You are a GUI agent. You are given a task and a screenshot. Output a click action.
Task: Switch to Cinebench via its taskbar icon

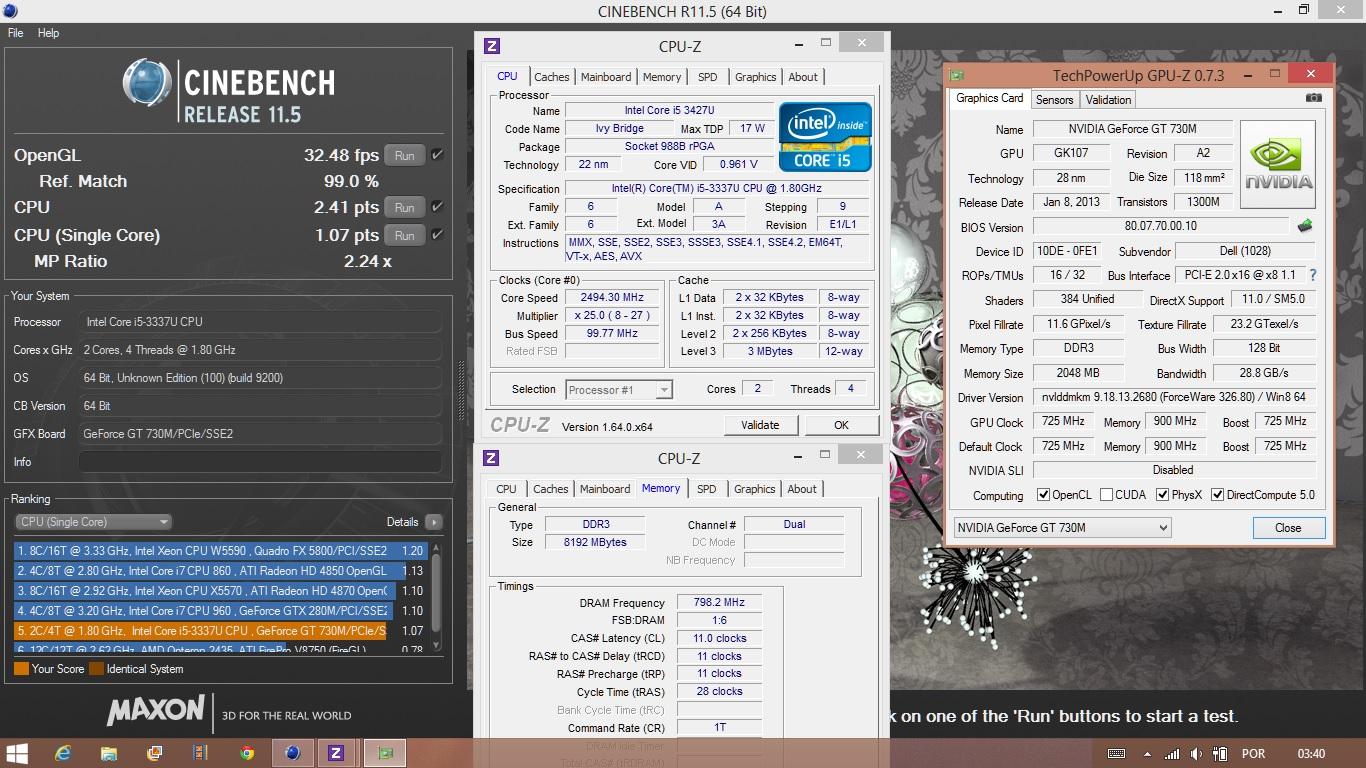click(292, 753)
